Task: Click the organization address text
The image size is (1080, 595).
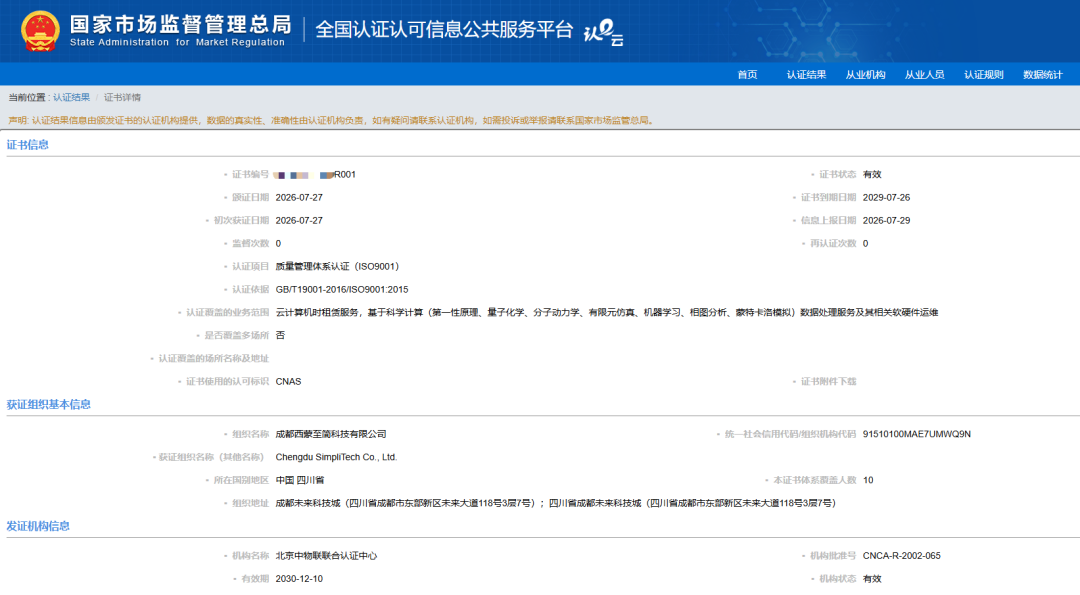Action: point(556,503)
